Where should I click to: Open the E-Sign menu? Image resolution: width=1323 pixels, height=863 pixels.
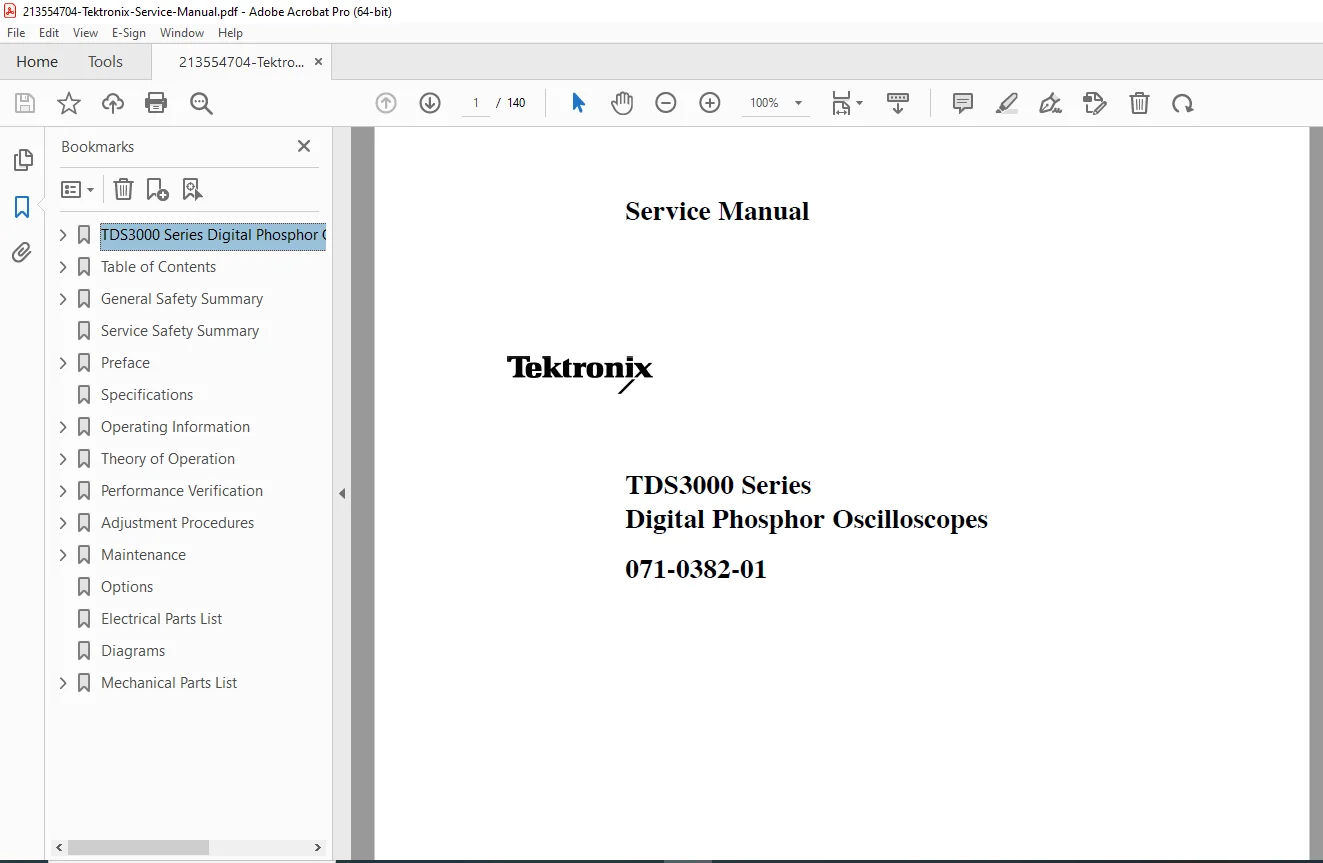(129, 33)
